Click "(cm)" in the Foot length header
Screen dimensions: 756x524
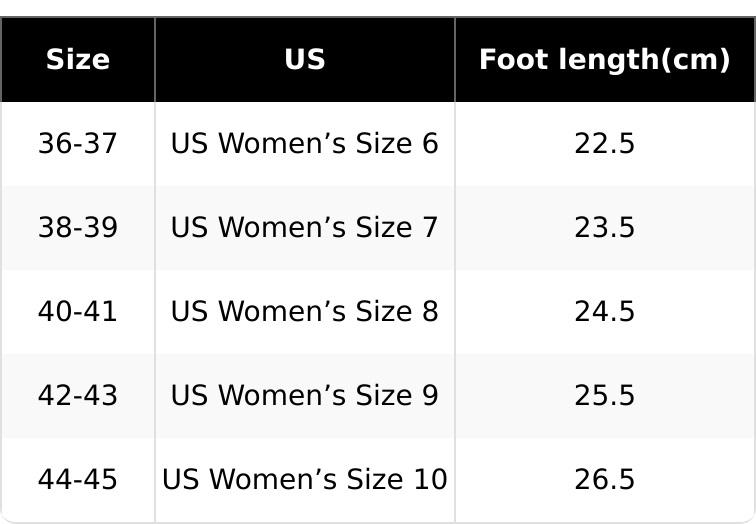tap(696, 60)
